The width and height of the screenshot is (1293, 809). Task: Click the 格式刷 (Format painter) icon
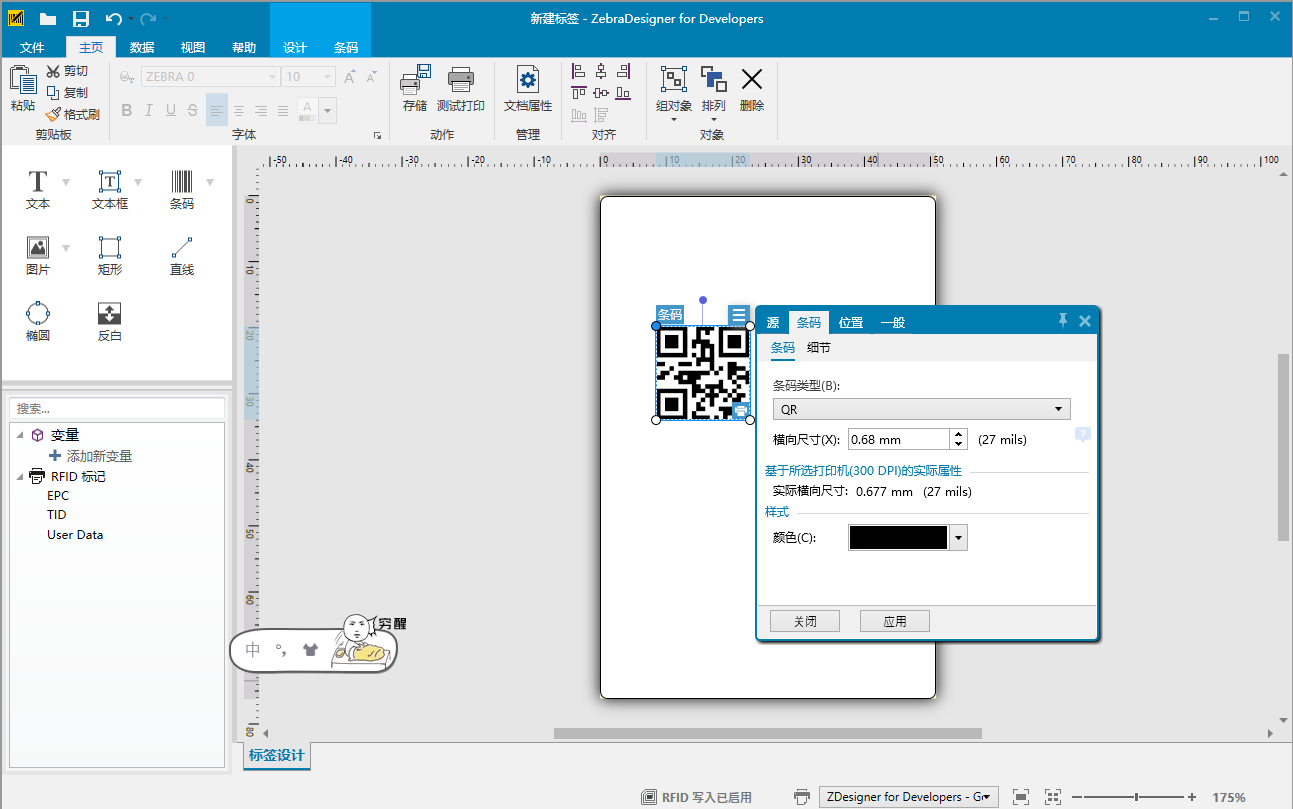click(53, 114)
